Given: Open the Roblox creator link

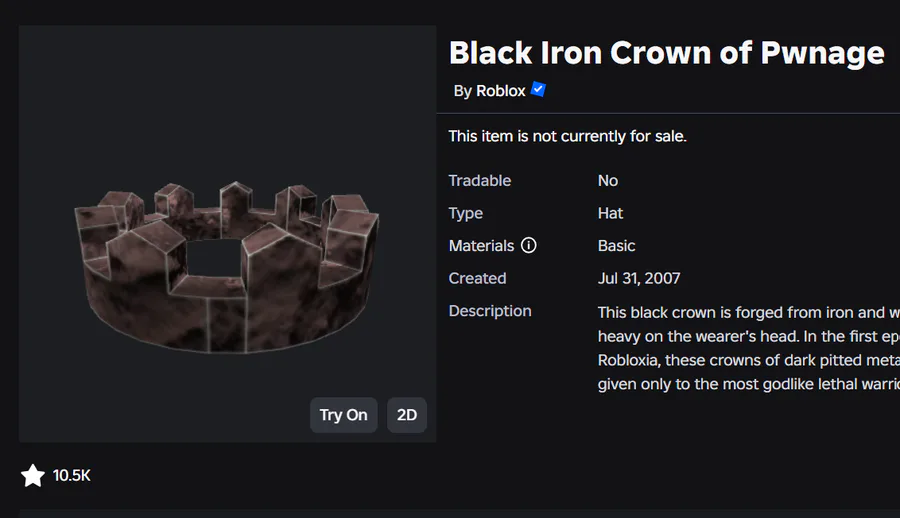Looking at the screenshot, I should tap(500, 91).
